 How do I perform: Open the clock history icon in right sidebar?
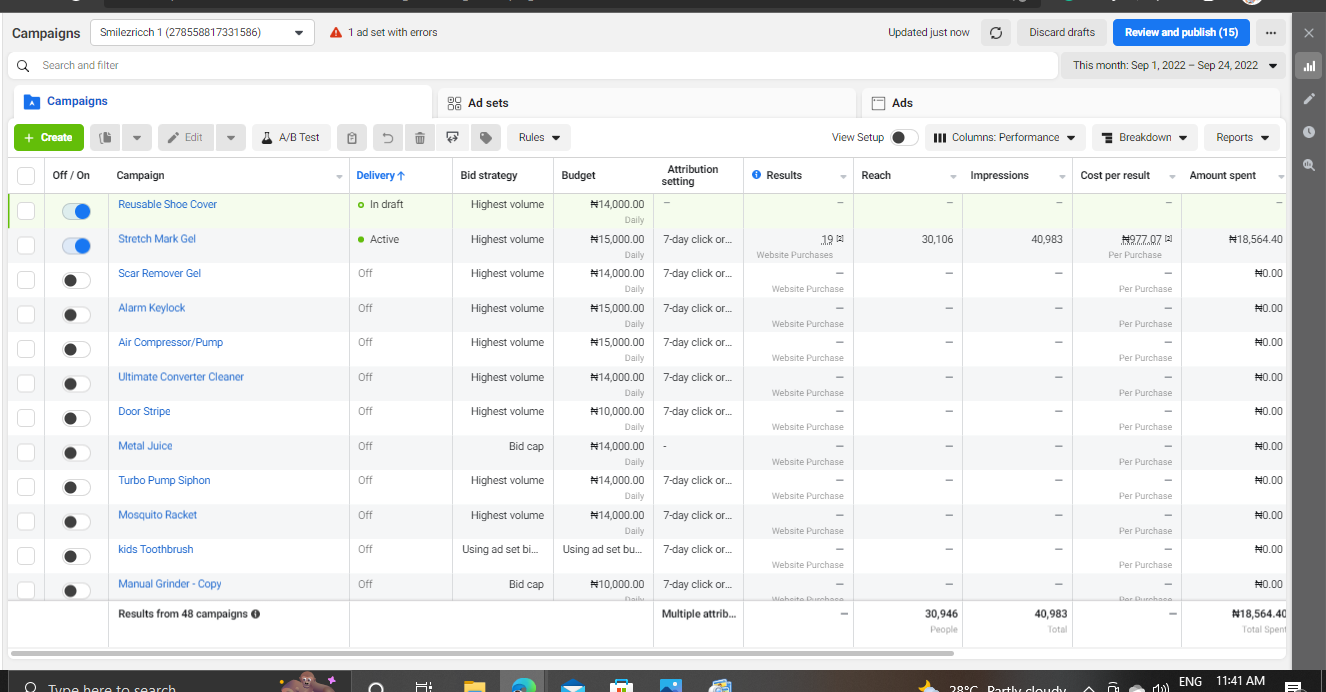(1308, 132)
